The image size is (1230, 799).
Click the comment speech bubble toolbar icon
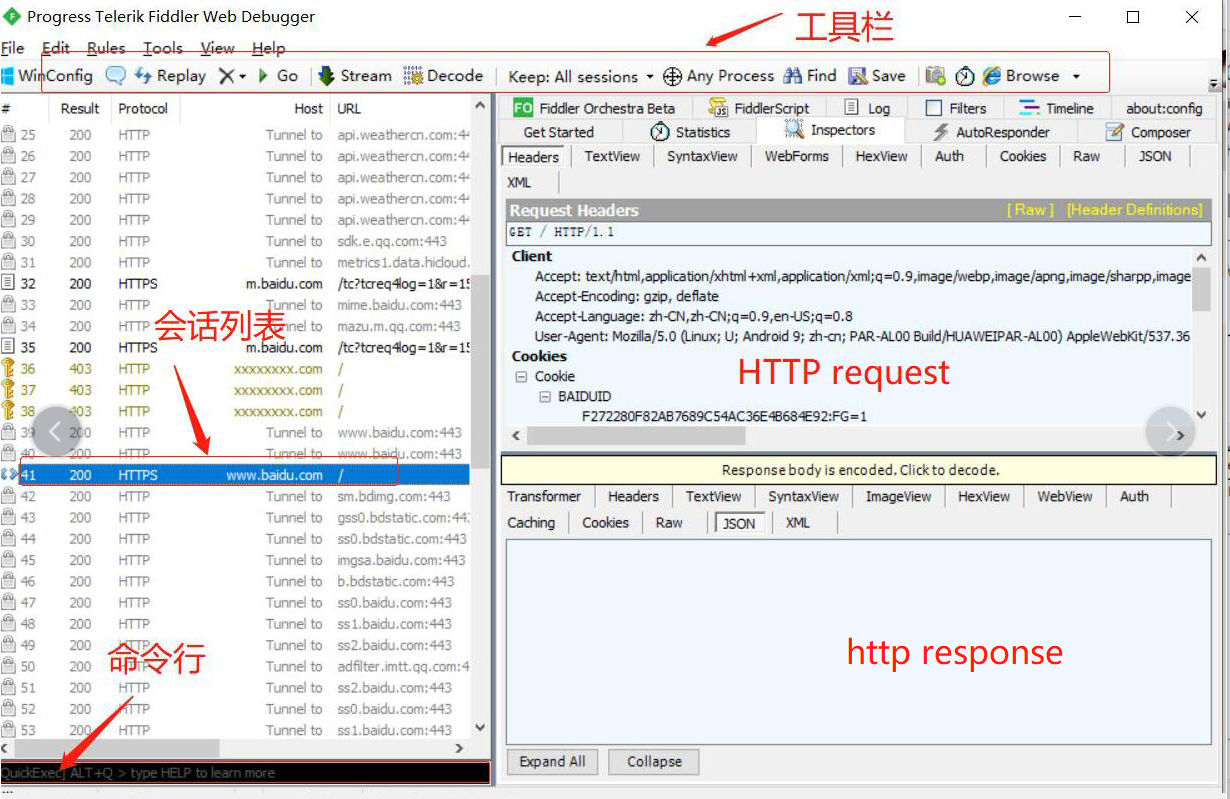point(116,76)
